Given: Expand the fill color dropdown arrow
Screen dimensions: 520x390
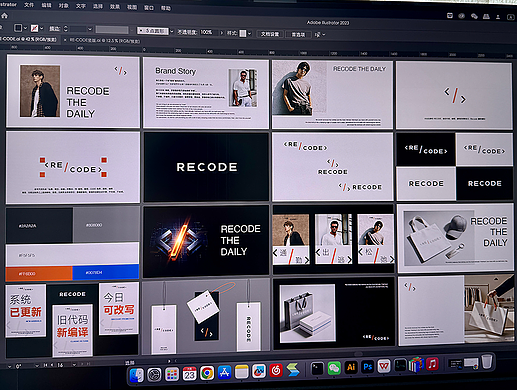Looking at the screenshot, I should 25,28.
